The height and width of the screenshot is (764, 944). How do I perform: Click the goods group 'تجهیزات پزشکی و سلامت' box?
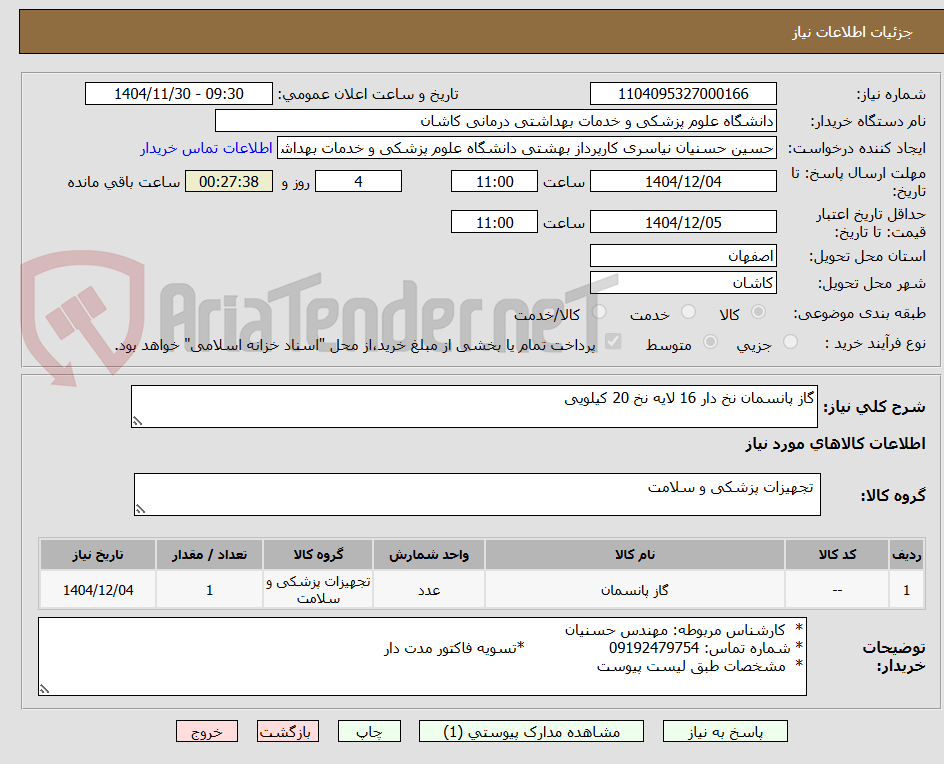477,494
